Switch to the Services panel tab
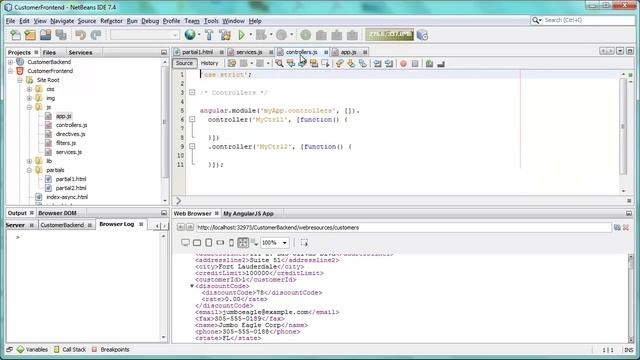This screenshot has height=360, width=640. 80,52
